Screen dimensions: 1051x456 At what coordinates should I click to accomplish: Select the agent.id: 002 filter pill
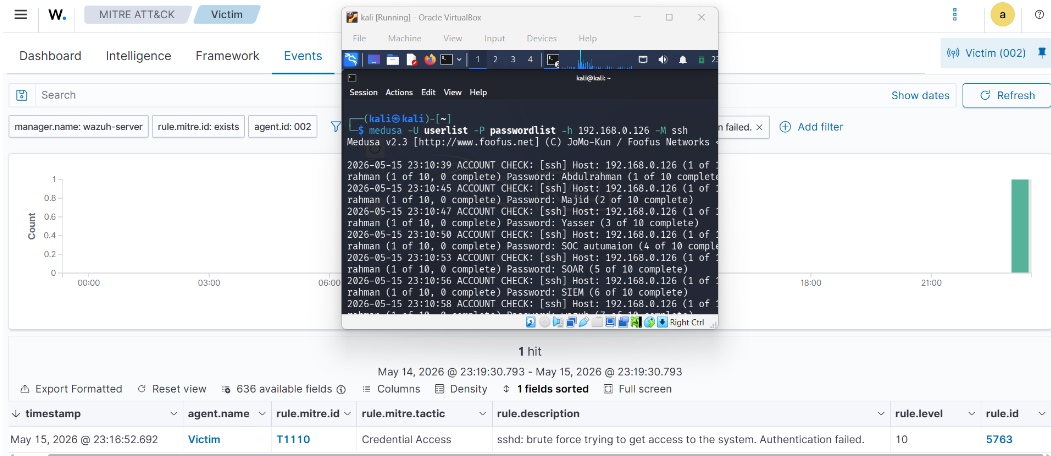(x=282, y=127)
